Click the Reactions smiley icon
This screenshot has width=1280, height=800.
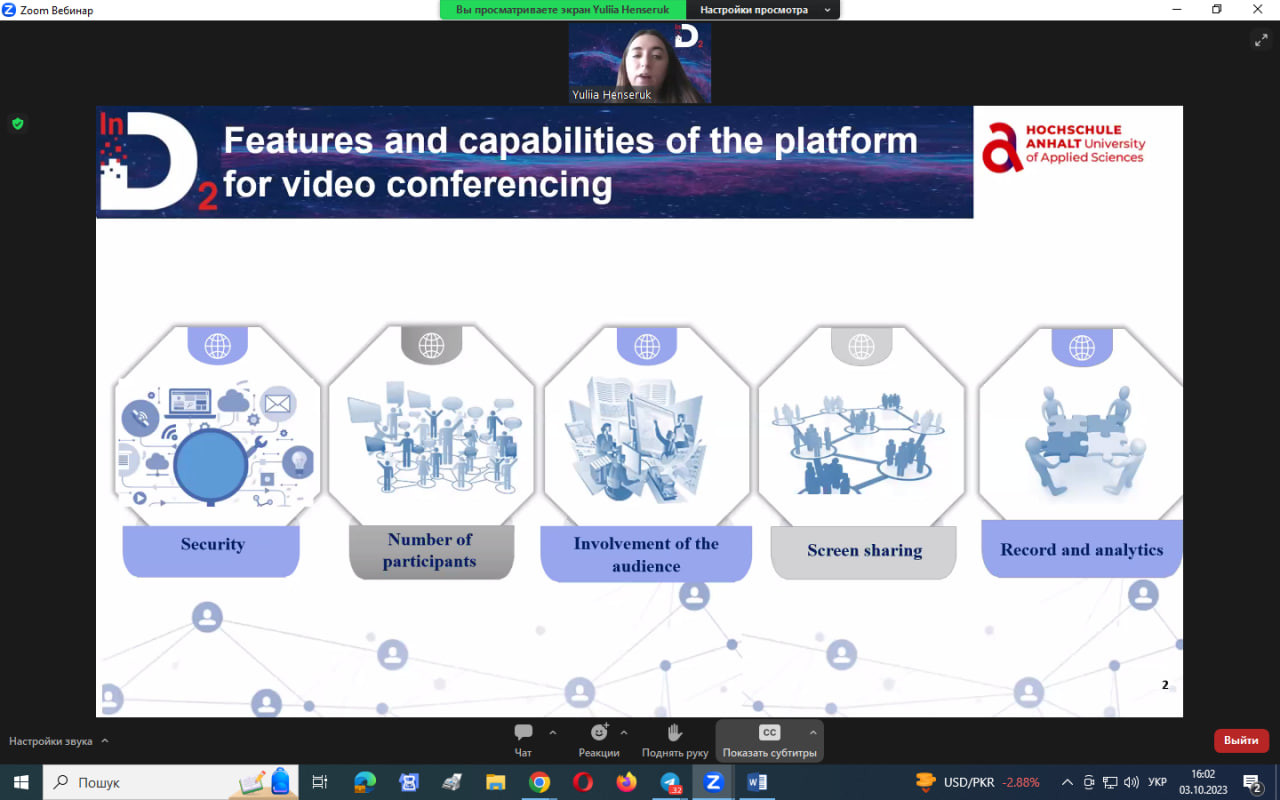[x=599, y=733]
